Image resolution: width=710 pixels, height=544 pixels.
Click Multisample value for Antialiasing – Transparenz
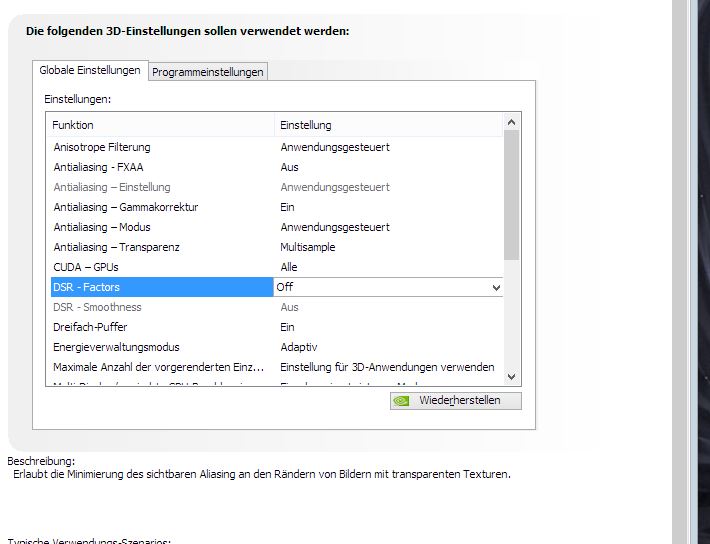[x=307, y=247]
